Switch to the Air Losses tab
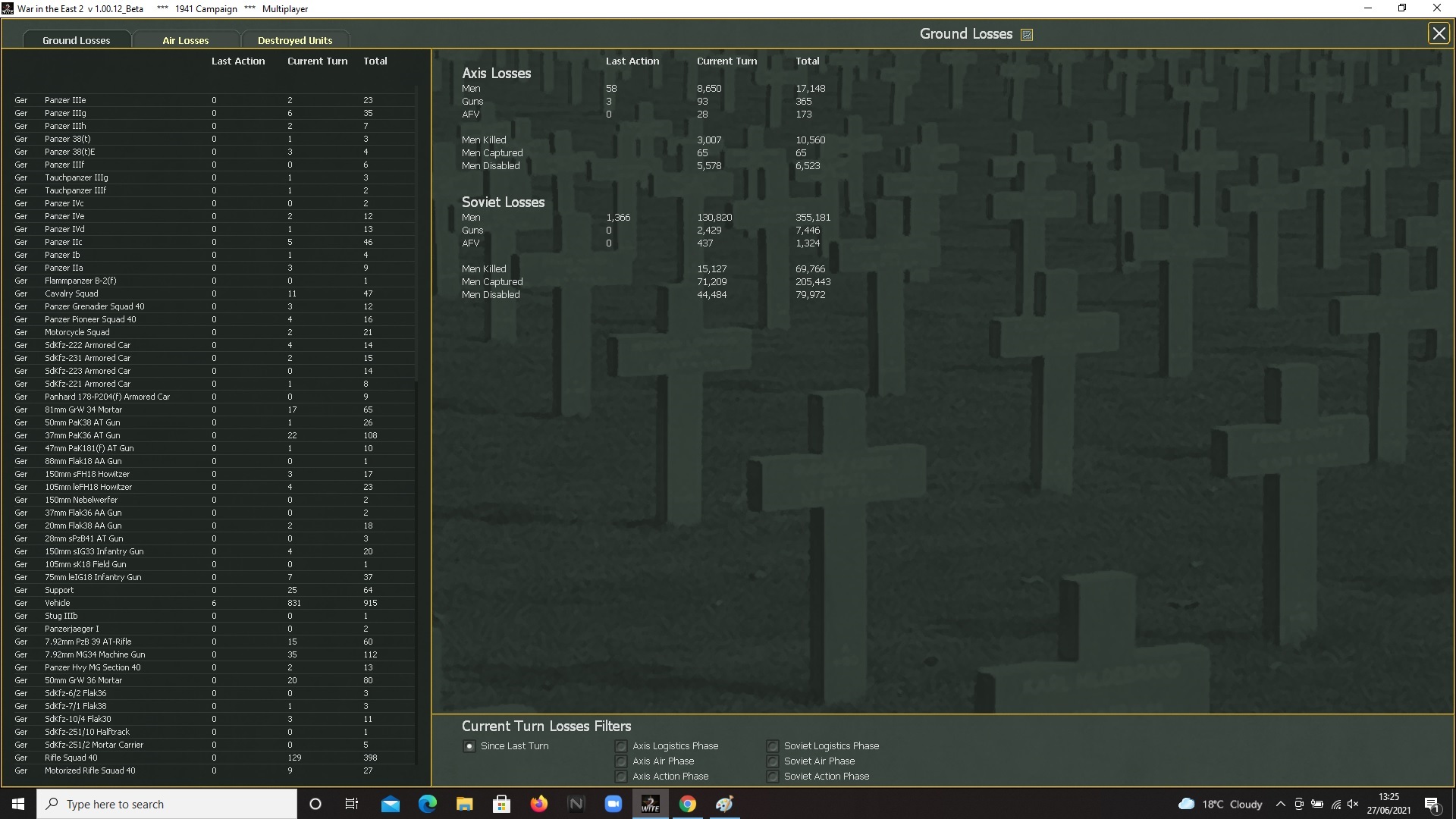 click(185, 40)
